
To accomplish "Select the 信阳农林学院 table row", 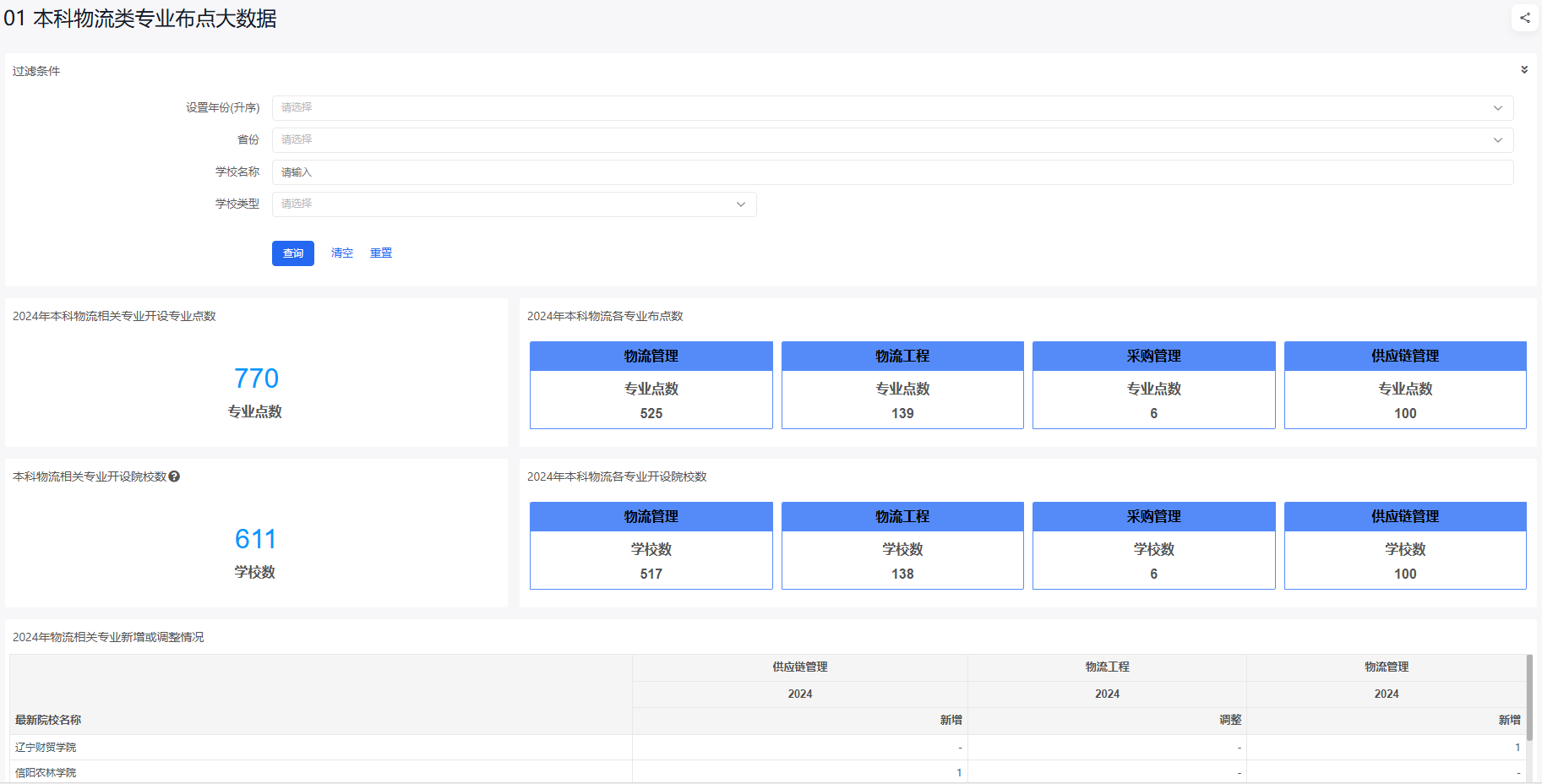I will click(767, 772).
